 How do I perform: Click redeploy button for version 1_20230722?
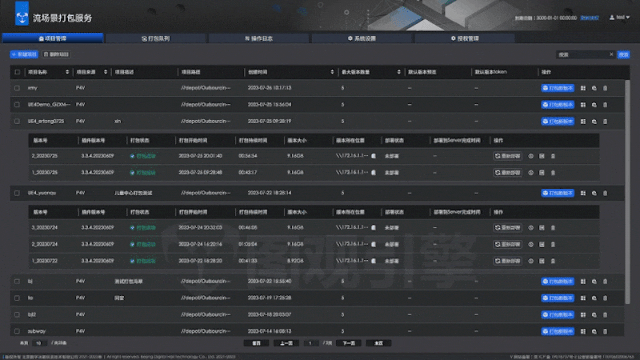point(507,261)
